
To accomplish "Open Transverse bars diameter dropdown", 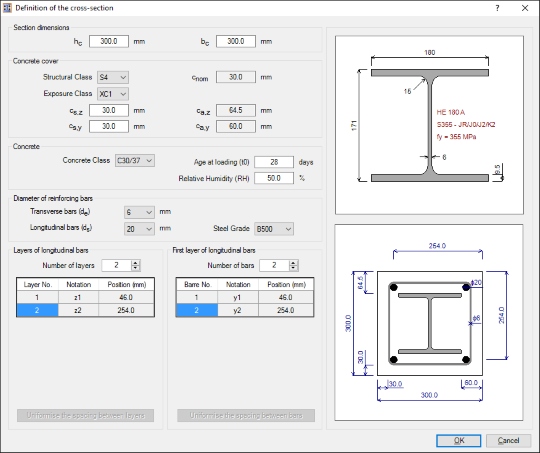I will pos(139,212).
